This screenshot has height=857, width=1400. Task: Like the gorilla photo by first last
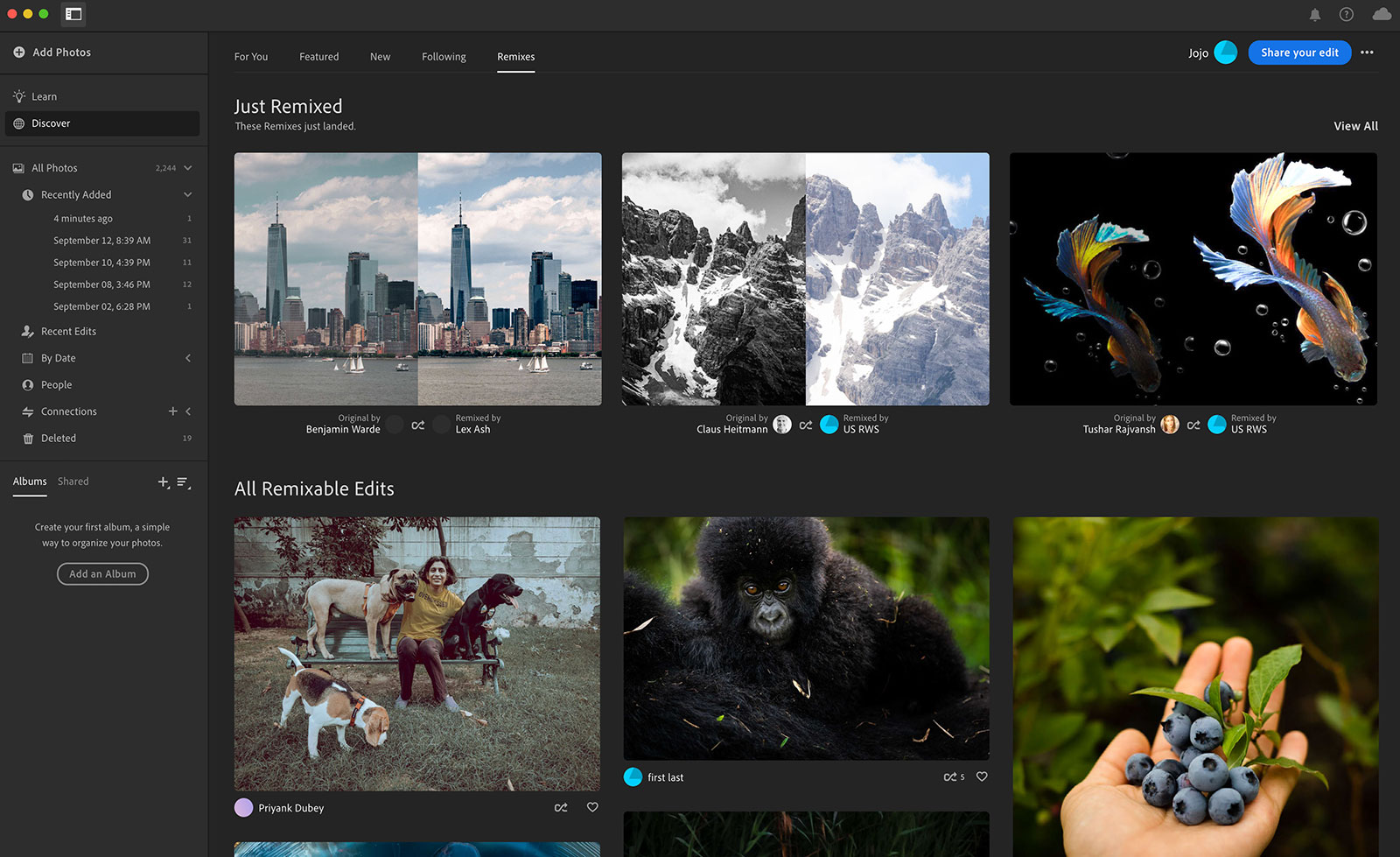(x=982, y=776)
